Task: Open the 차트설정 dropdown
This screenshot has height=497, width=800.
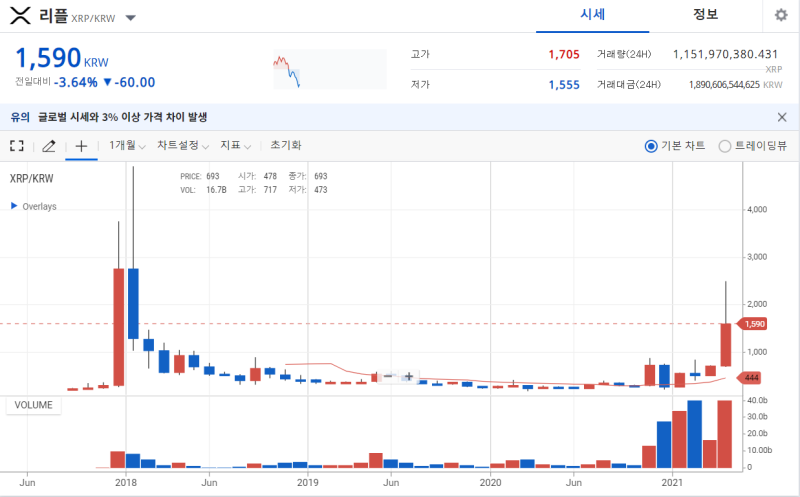Action: pos(183,145)
